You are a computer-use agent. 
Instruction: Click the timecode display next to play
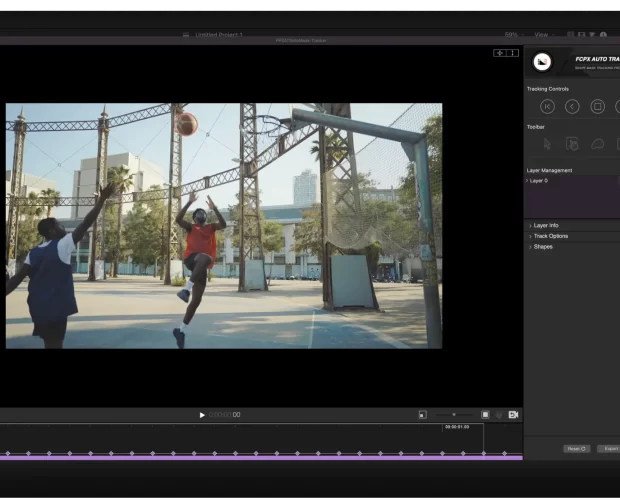(x=225, y=415)
